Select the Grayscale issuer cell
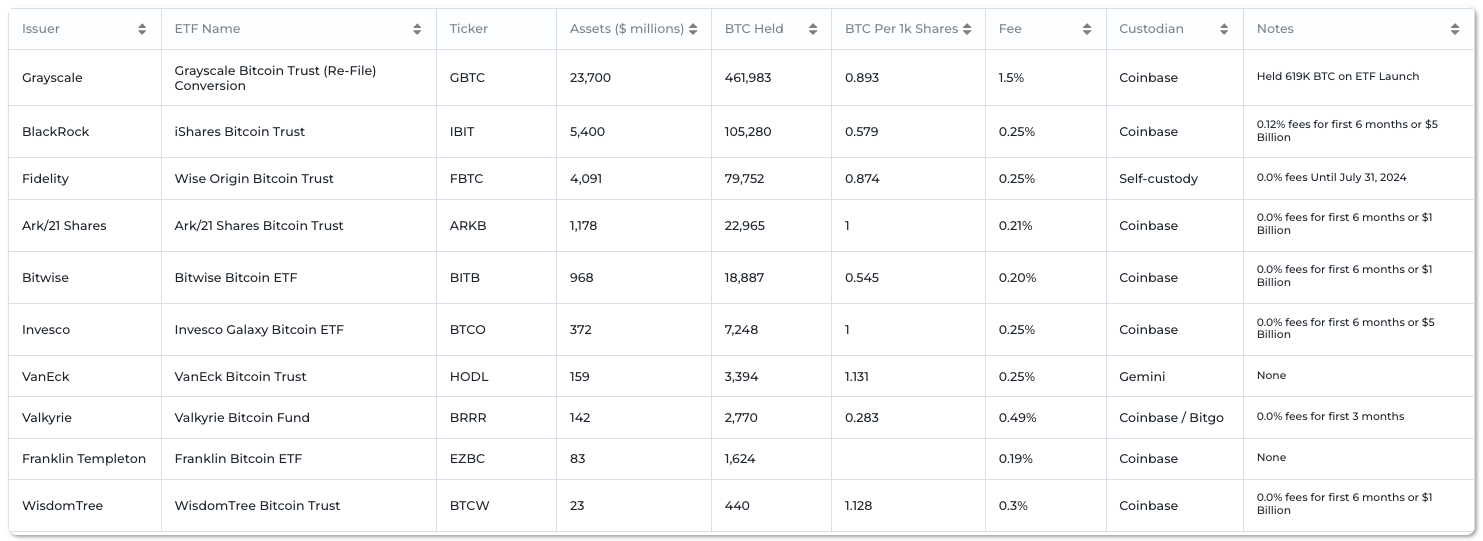The image size is (1483, 541). 52,78
